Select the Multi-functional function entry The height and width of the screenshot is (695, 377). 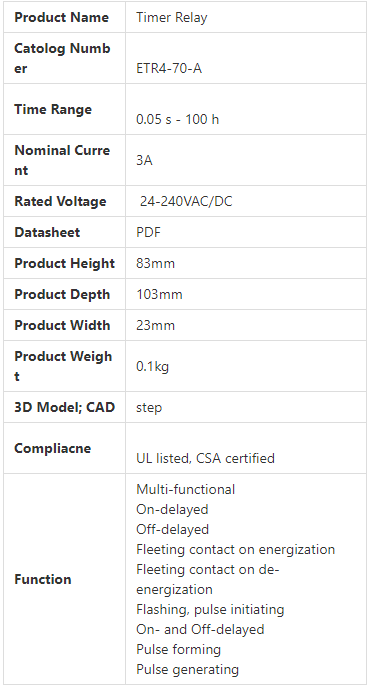pyautogui.click(x=186, y=489)
